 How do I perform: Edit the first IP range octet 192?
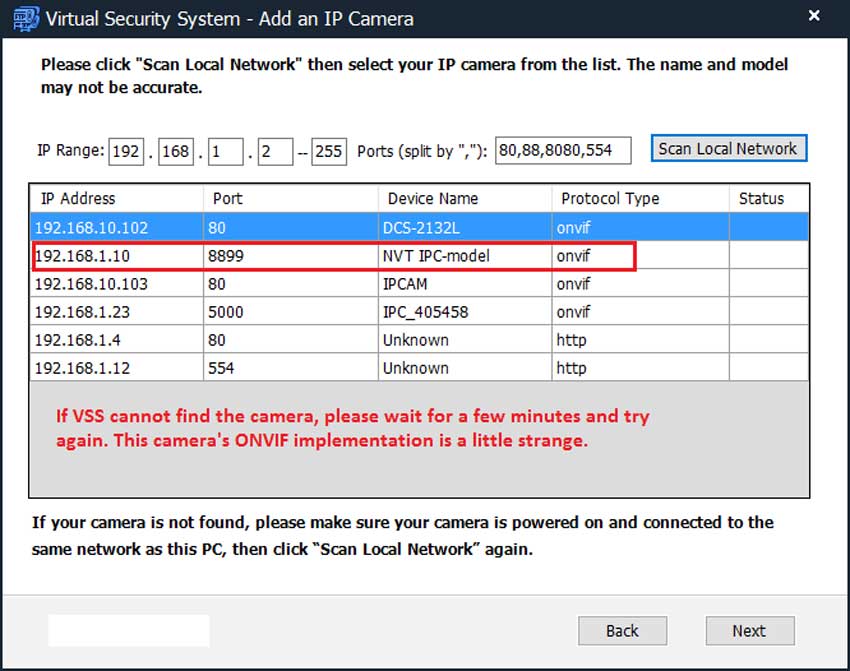tap(126, 152)
